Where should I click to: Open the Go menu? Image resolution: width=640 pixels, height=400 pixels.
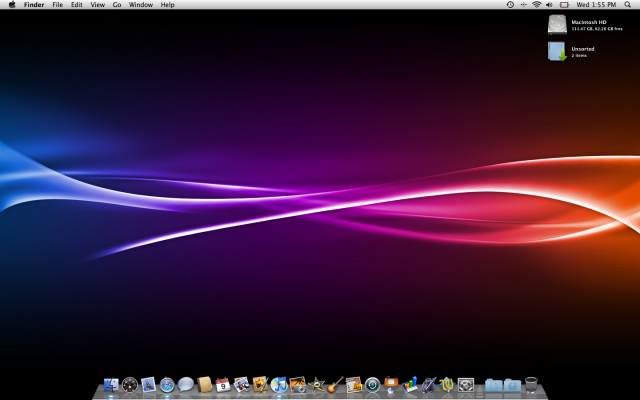click(117, 5)
